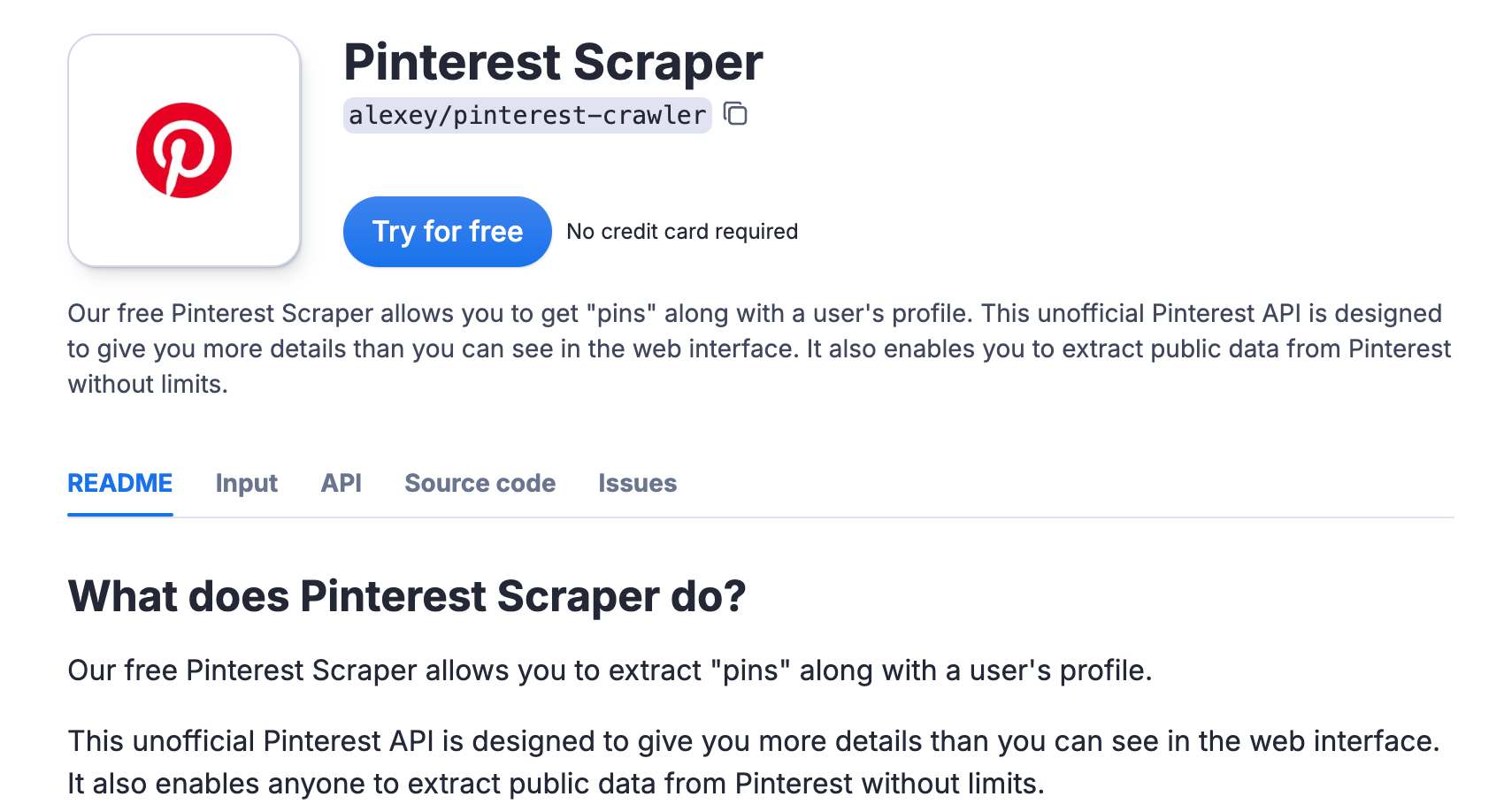The image size is (1504, 812).
Task: Select the 'No credit card required' label
Action: pos(682,231)
